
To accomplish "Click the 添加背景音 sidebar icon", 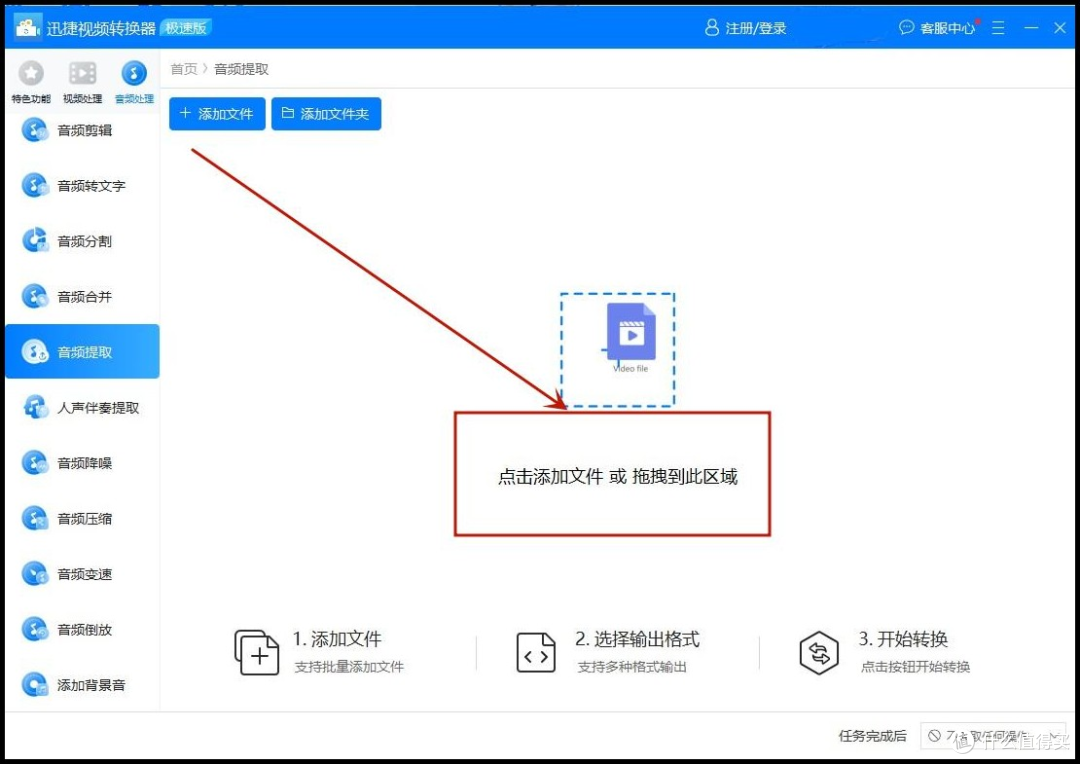I will point(34,684).
